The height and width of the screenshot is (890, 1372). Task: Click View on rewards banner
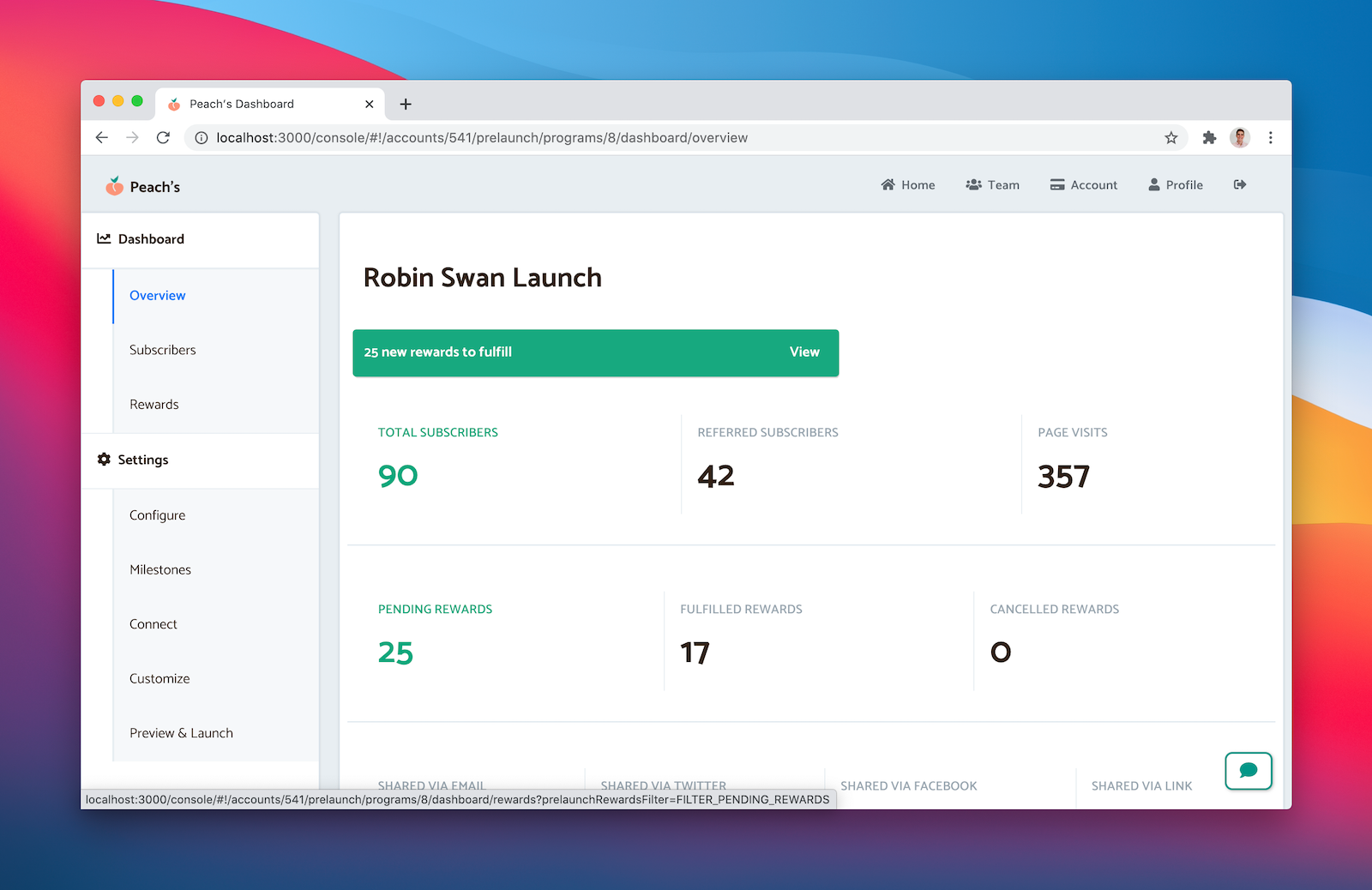[804, 352]
